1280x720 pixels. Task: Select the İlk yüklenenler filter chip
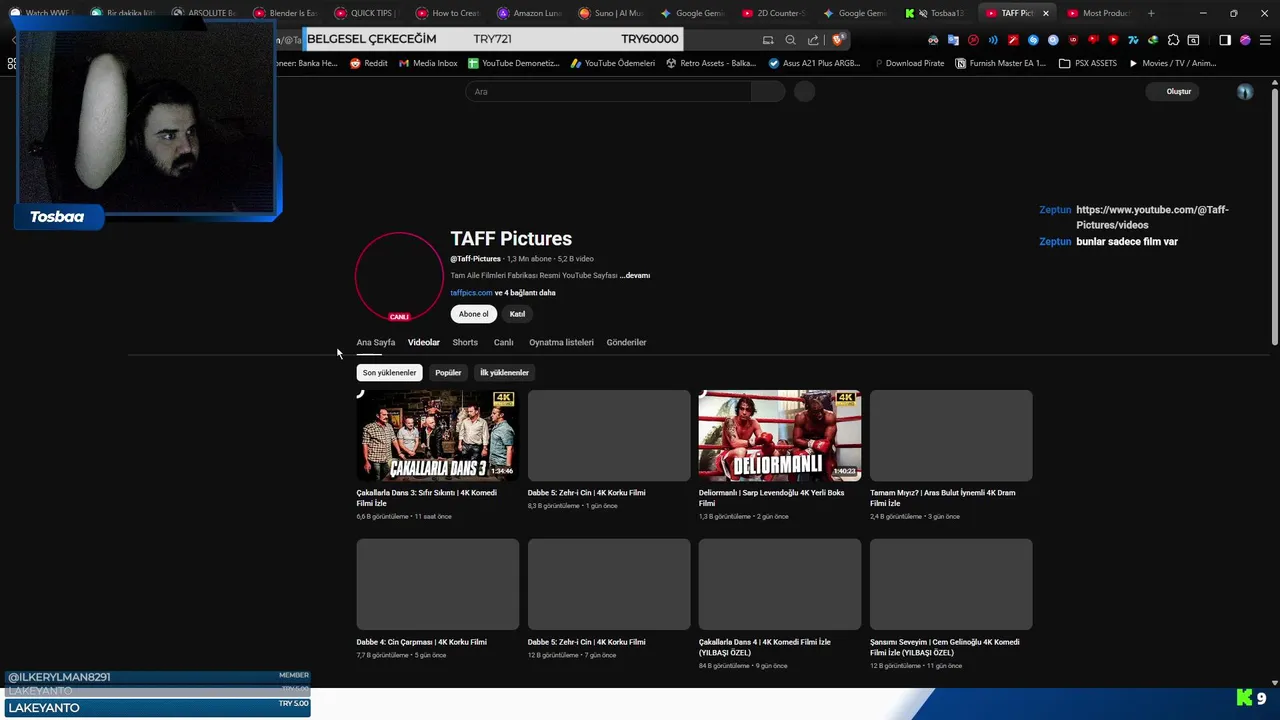[504, 372]
